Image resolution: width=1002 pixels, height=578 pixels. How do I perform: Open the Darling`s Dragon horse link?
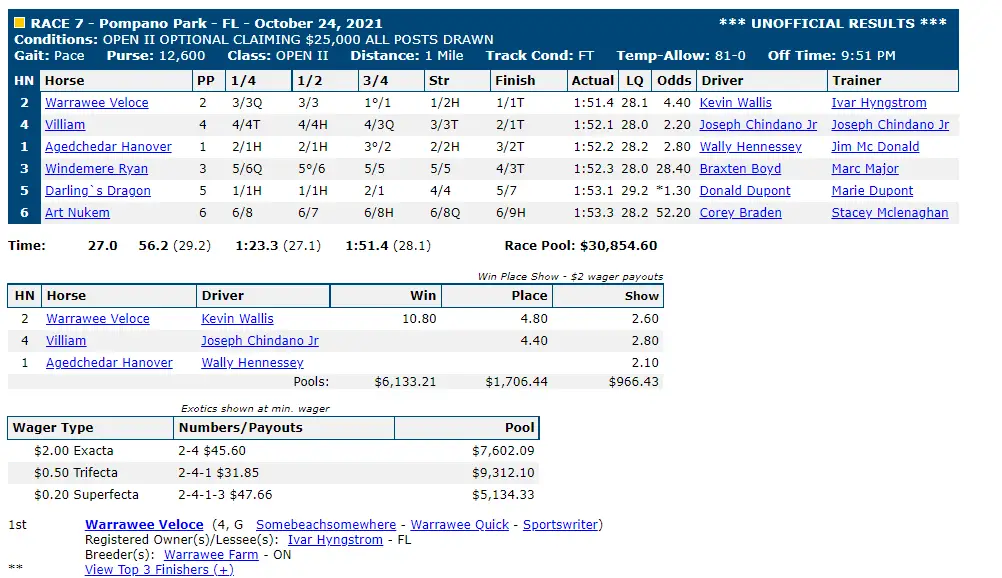[x=98, y=191]
